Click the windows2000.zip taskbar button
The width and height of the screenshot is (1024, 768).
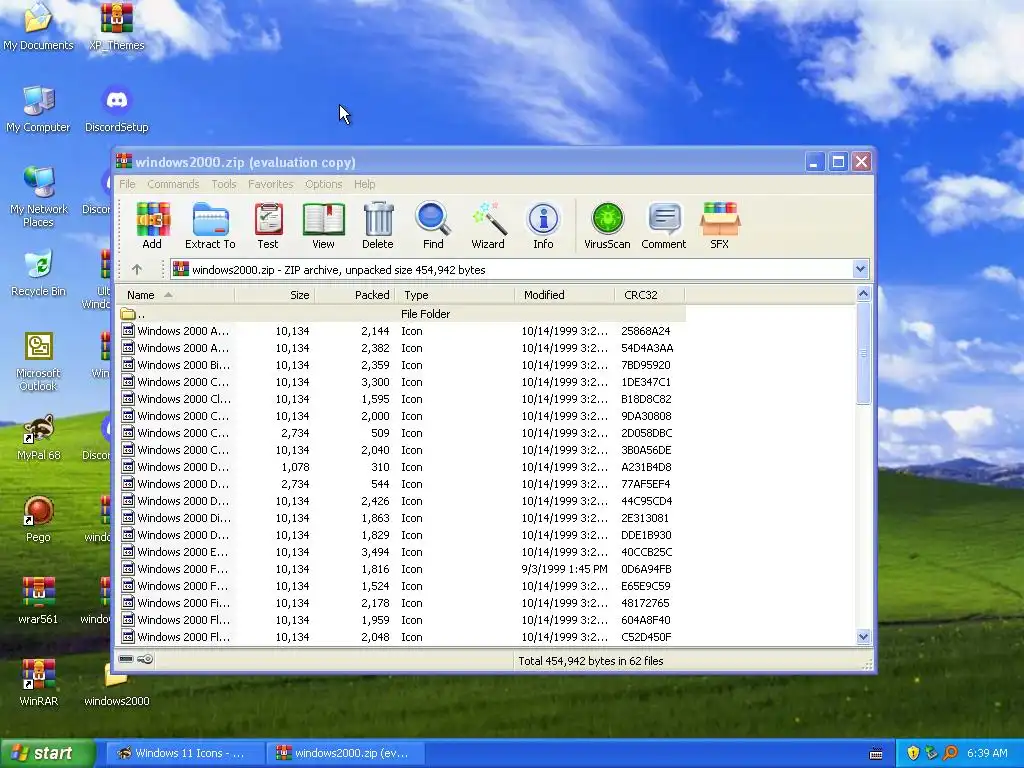[x=345, y=753]
